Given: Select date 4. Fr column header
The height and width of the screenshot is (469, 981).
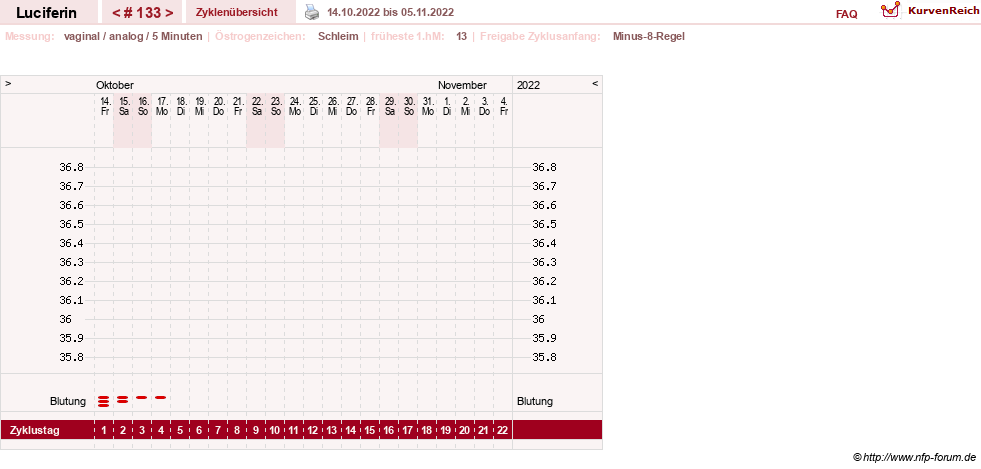Looking at the screenshot, I should [x=504, y=106].
